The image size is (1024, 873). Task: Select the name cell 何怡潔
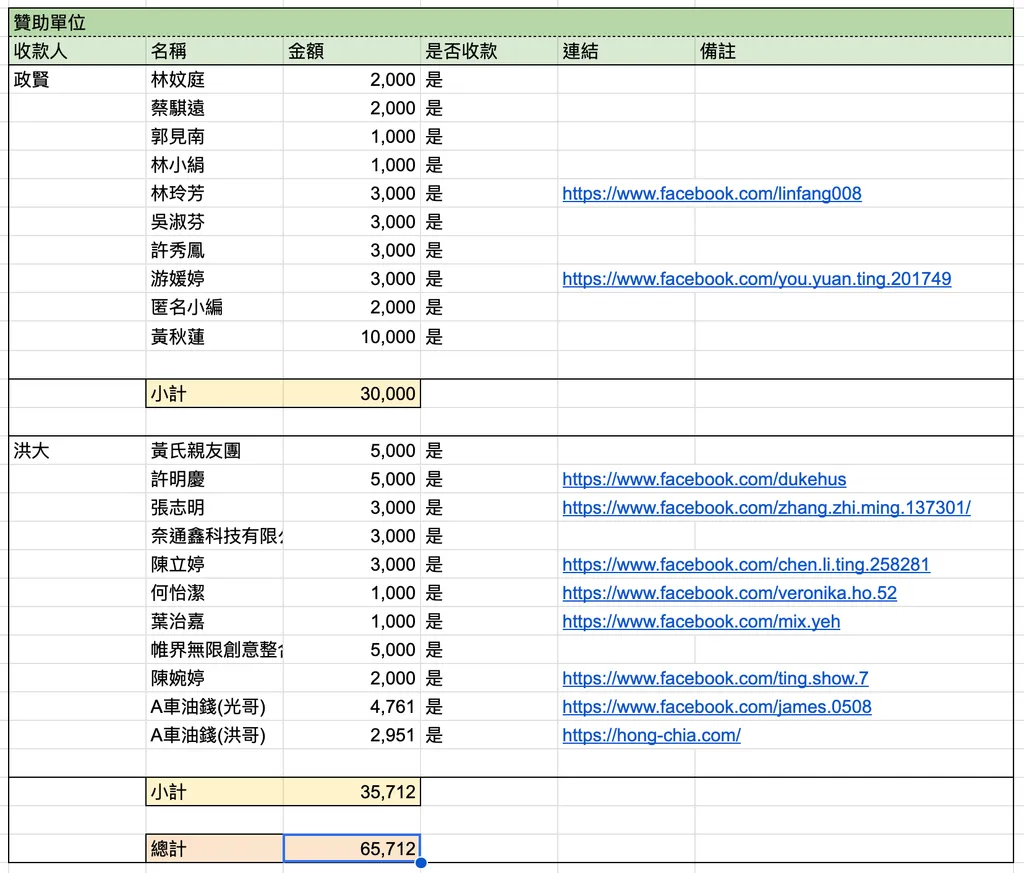[214, 593]
